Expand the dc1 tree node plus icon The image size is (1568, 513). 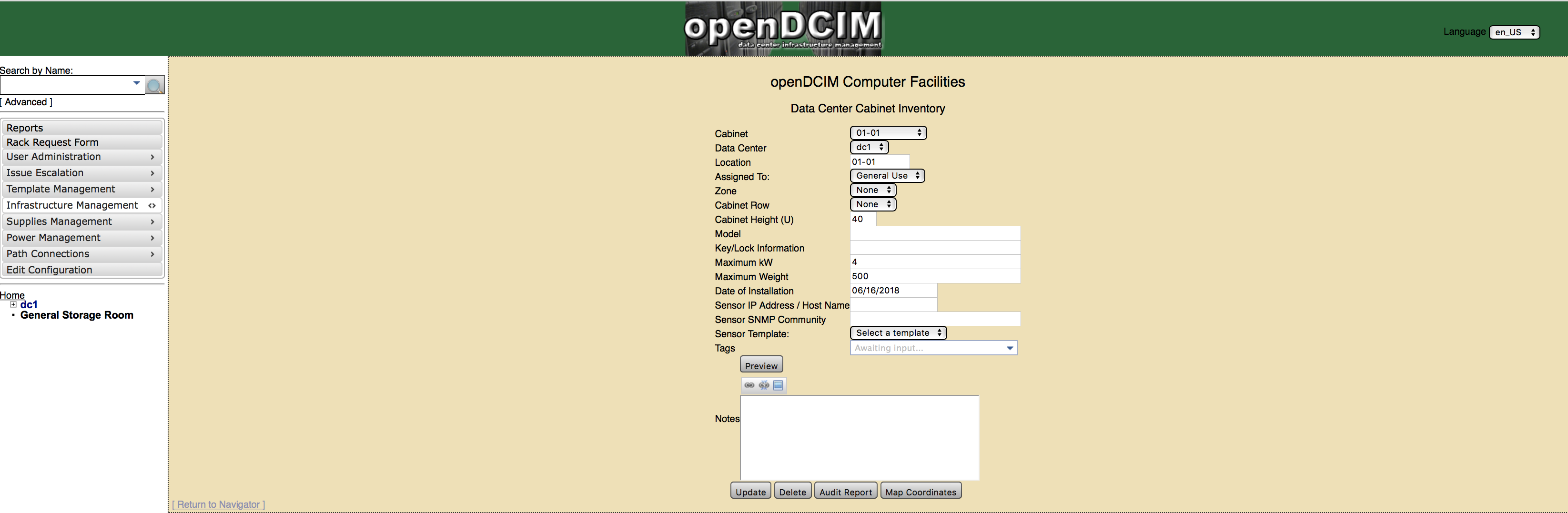tap(13, 304)
